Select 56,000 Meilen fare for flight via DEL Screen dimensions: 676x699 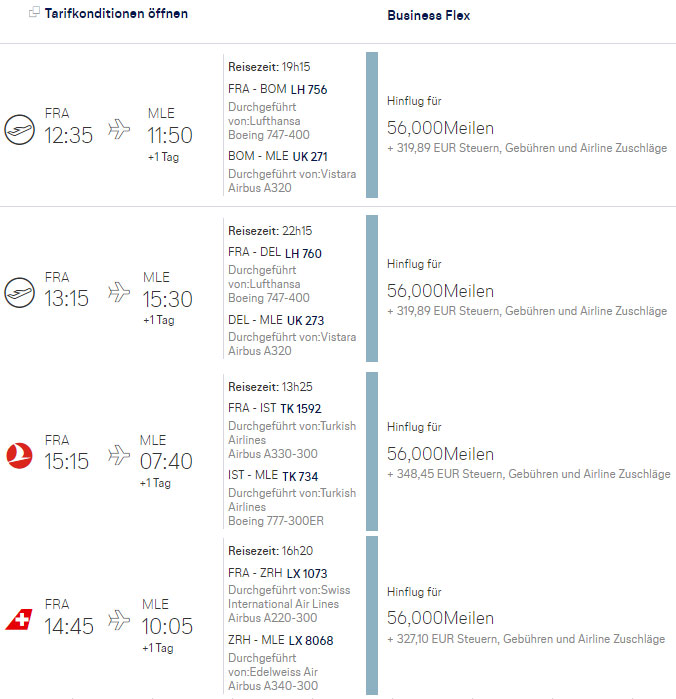coord(527,288)
